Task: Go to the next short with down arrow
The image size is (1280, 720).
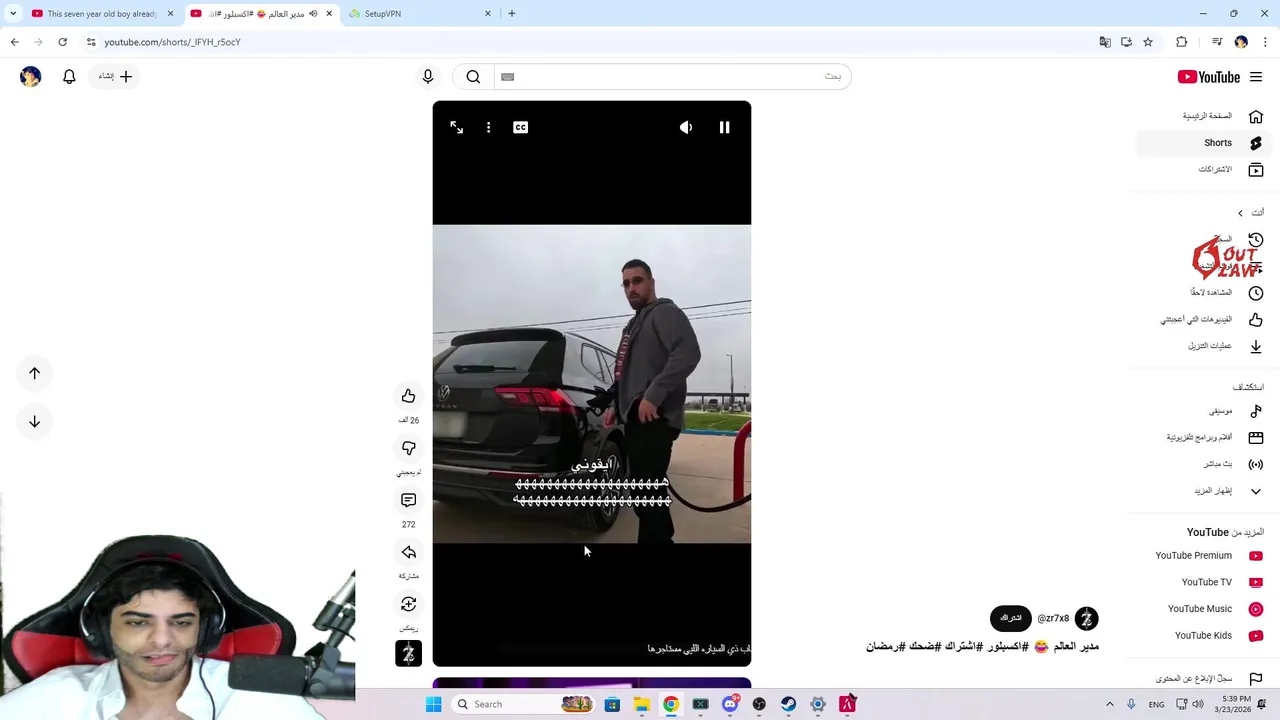Action: 34,421
